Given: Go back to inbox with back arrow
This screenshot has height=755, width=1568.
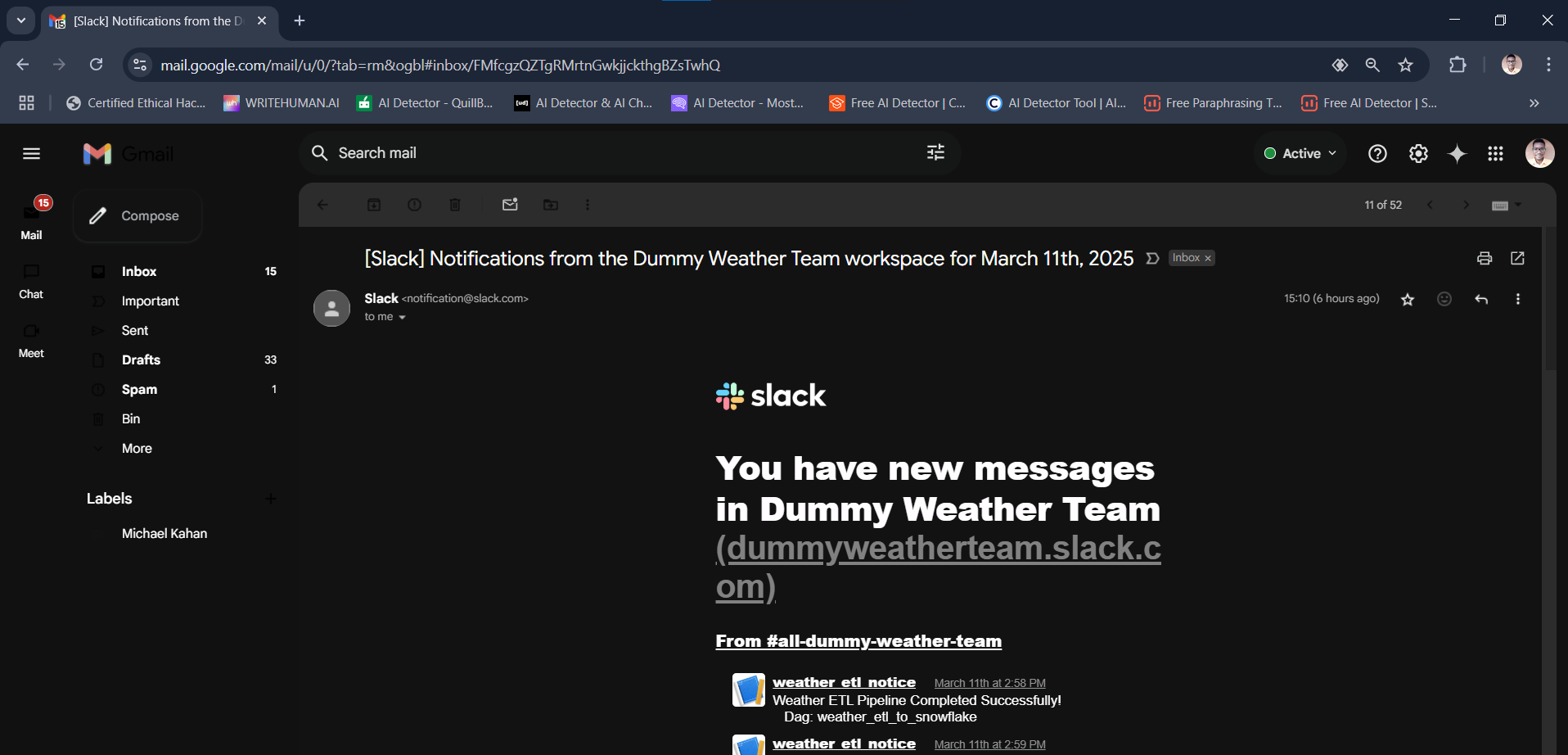Looking at the screenshot, I should click(x=322, y=205).
